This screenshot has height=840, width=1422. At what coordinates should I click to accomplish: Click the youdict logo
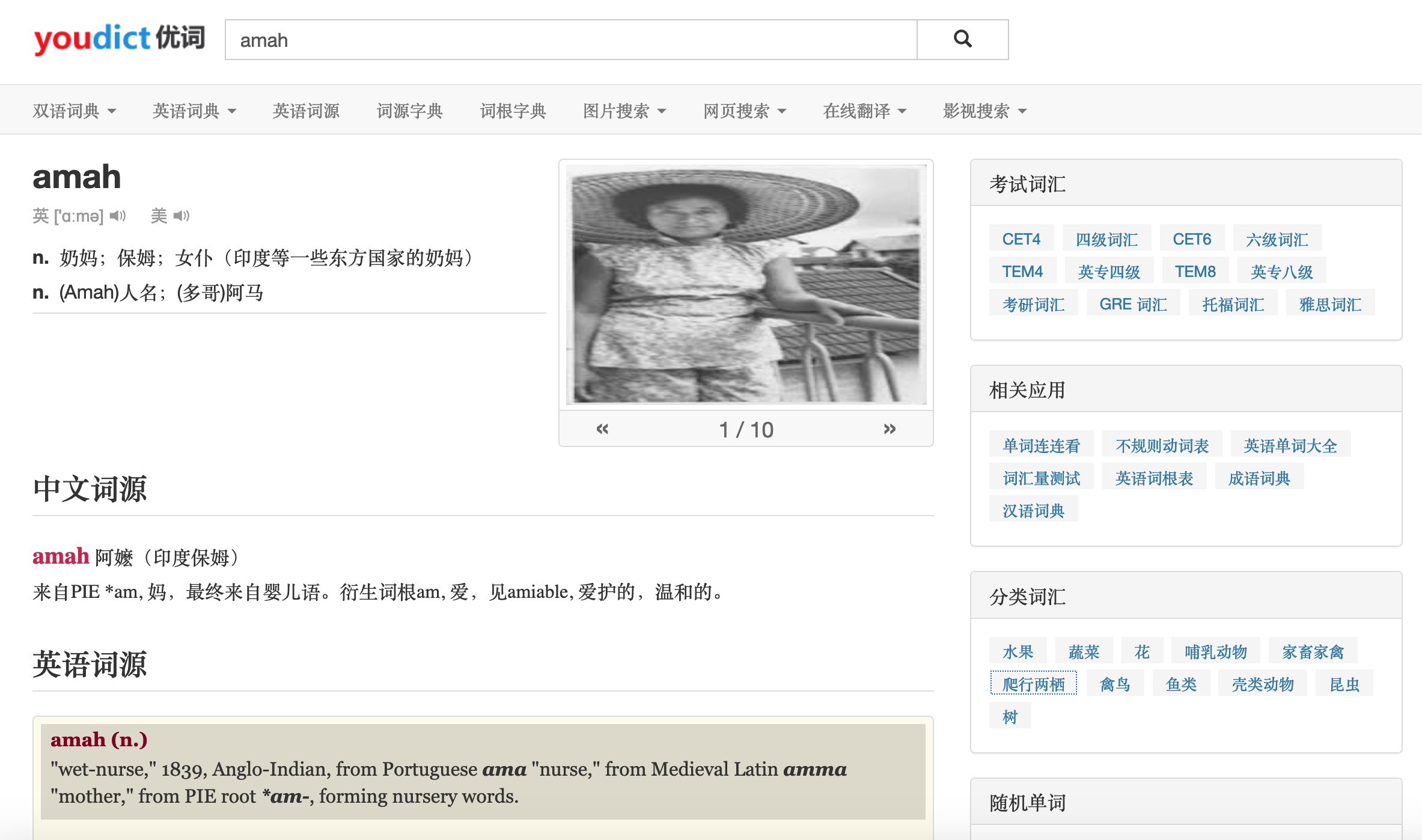[119, 39]
